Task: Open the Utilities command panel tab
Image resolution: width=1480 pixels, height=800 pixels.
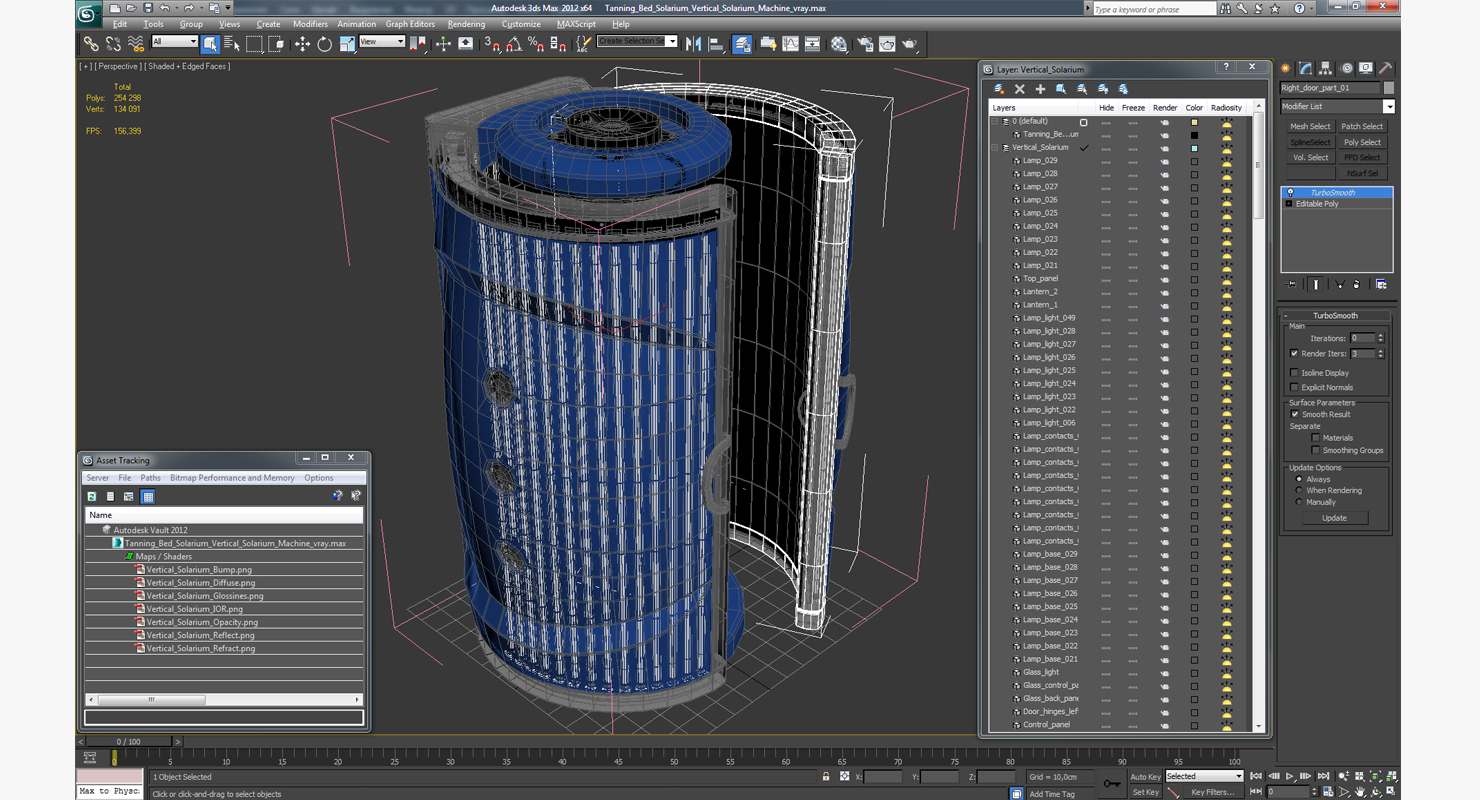Action: (1386, 68)
